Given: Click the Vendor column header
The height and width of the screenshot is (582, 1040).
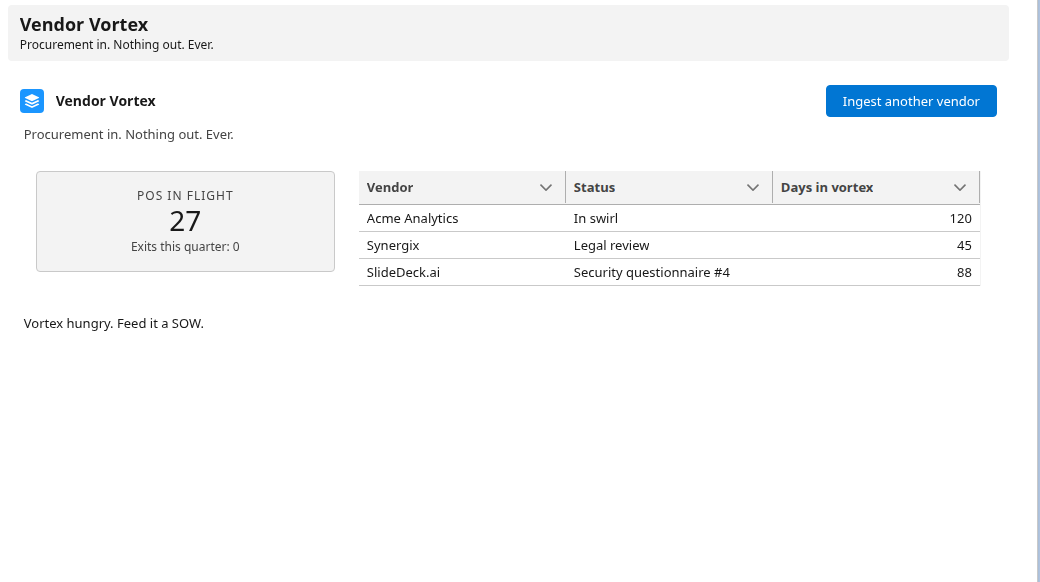Looking at the screenshot, I should coord(462,188).
